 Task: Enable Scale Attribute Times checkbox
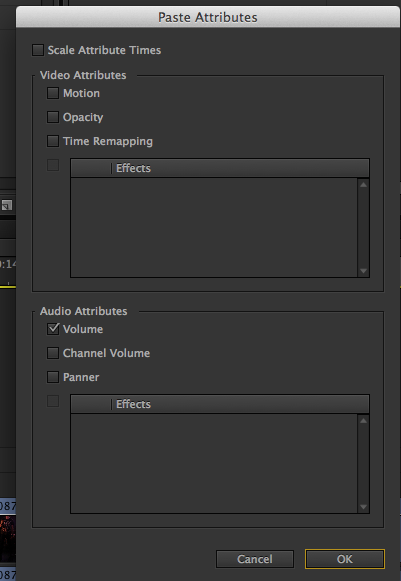click(38, 50)
